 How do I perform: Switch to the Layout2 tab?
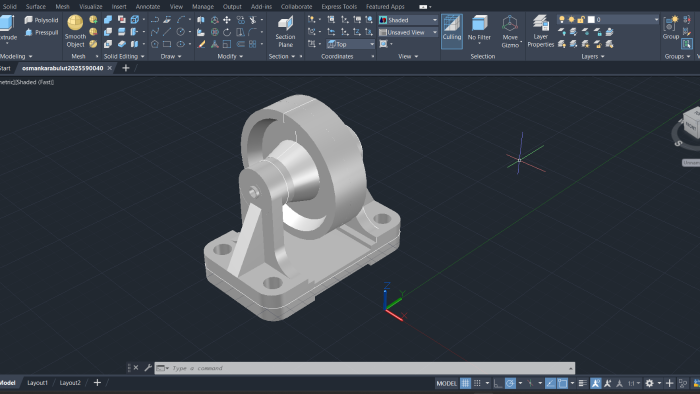pyautogui.click(x=70, y=382)
